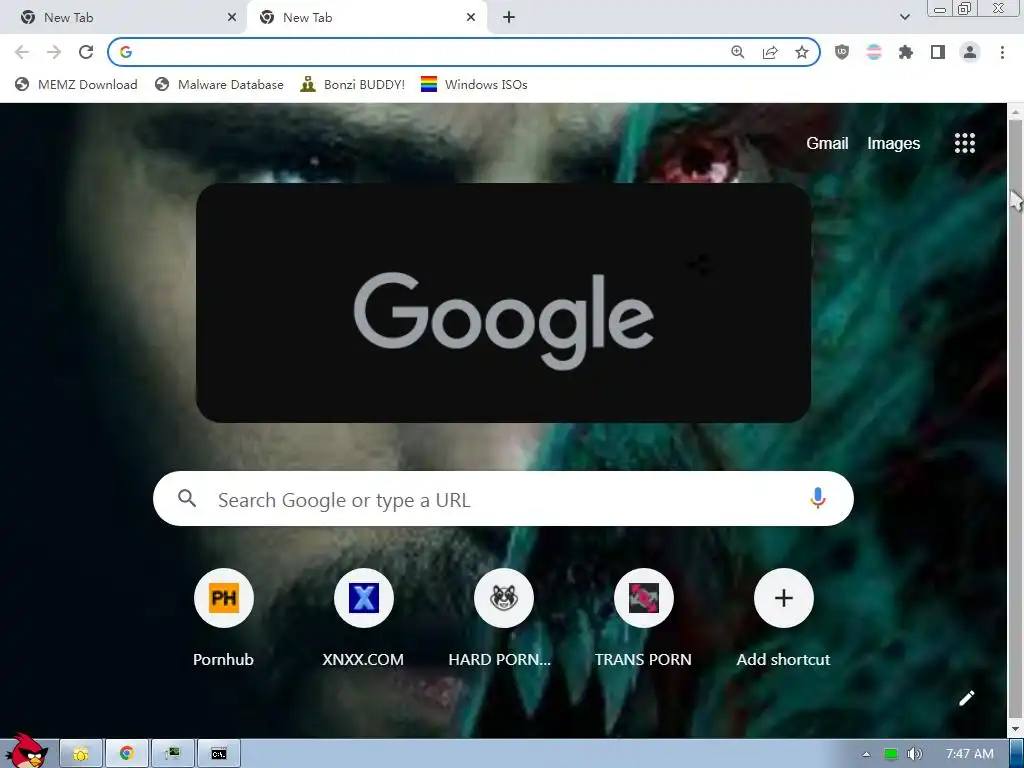Reload the page

86,52
